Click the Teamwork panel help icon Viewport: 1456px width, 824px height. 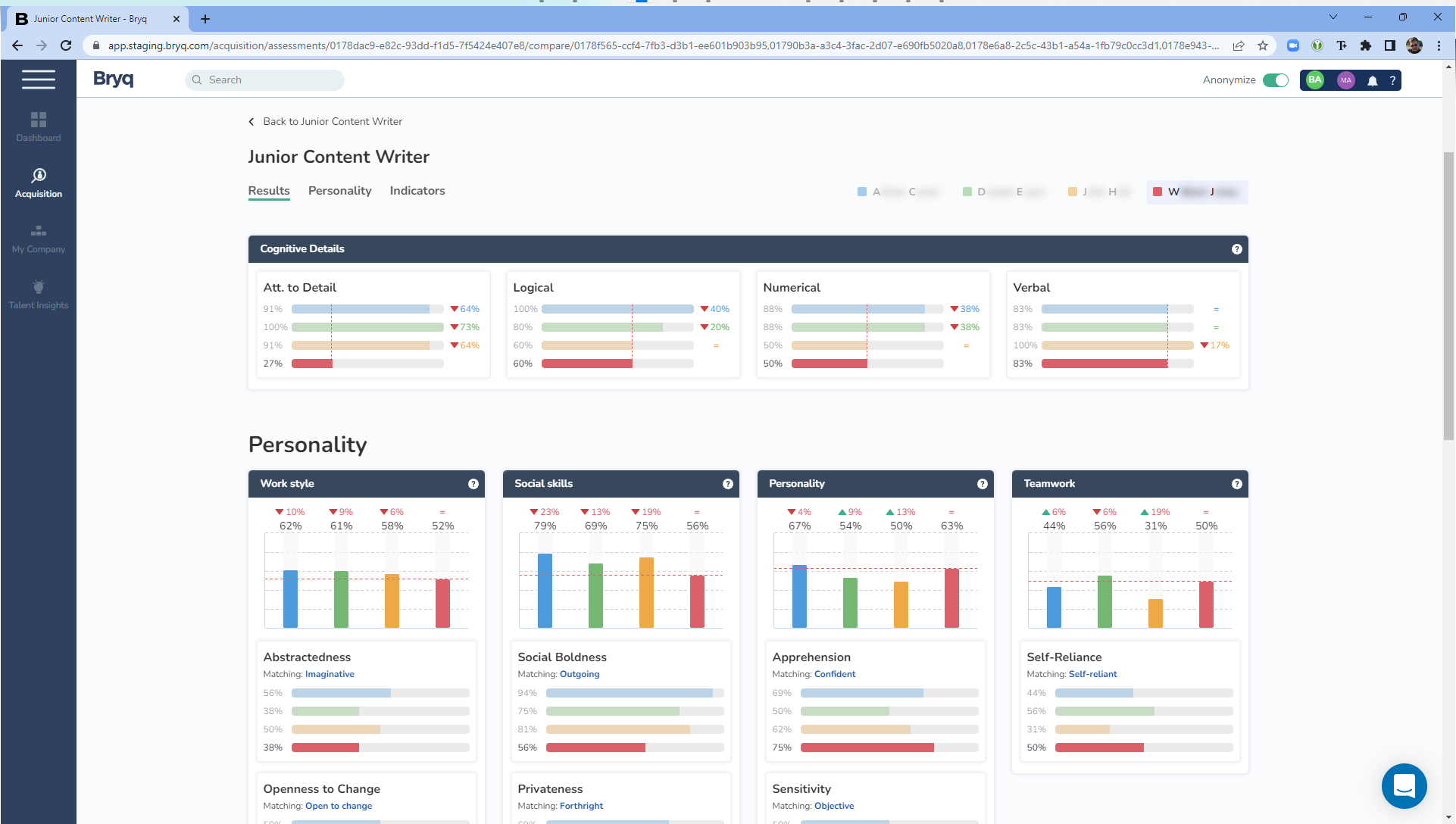coord(1236,483)
